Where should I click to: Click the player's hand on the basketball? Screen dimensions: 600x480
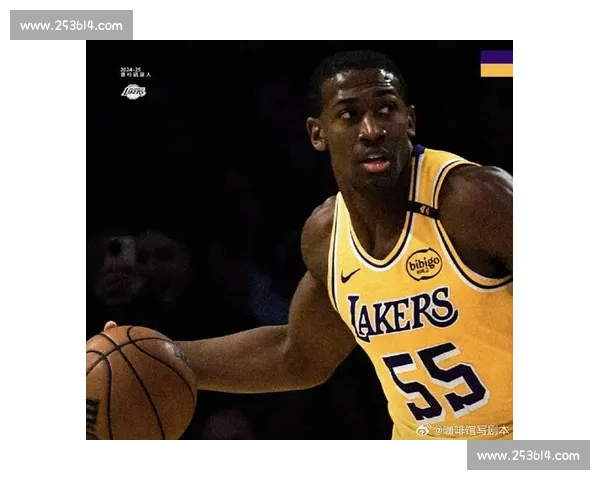pyautogui.click(x=108, y=327)
